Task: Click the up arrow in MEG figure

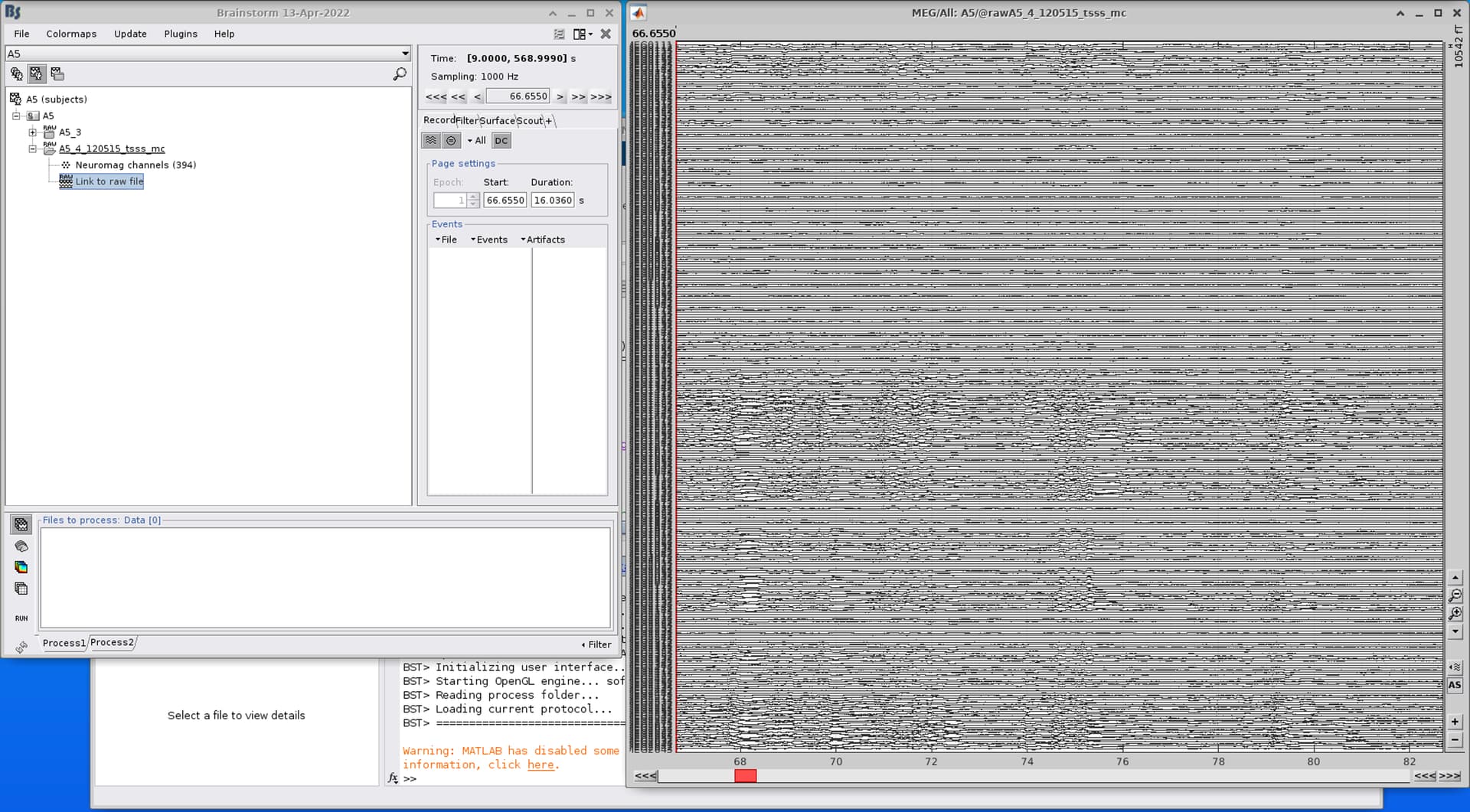Action: [x=1455, y=578]
